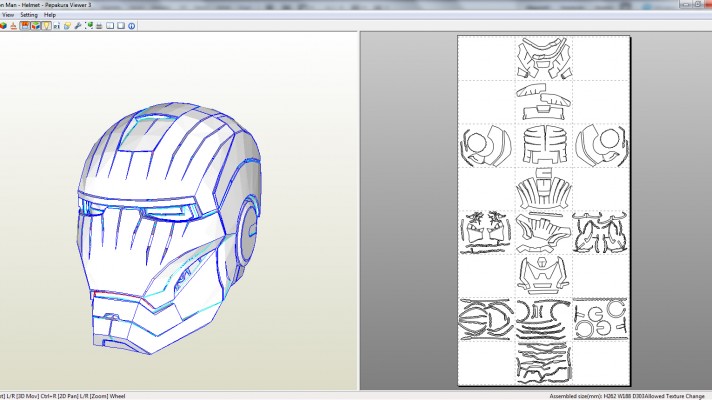Click the four circular ring pattern pieces
The height and width of the screenshot is (400, 712).
coord(601,317)
